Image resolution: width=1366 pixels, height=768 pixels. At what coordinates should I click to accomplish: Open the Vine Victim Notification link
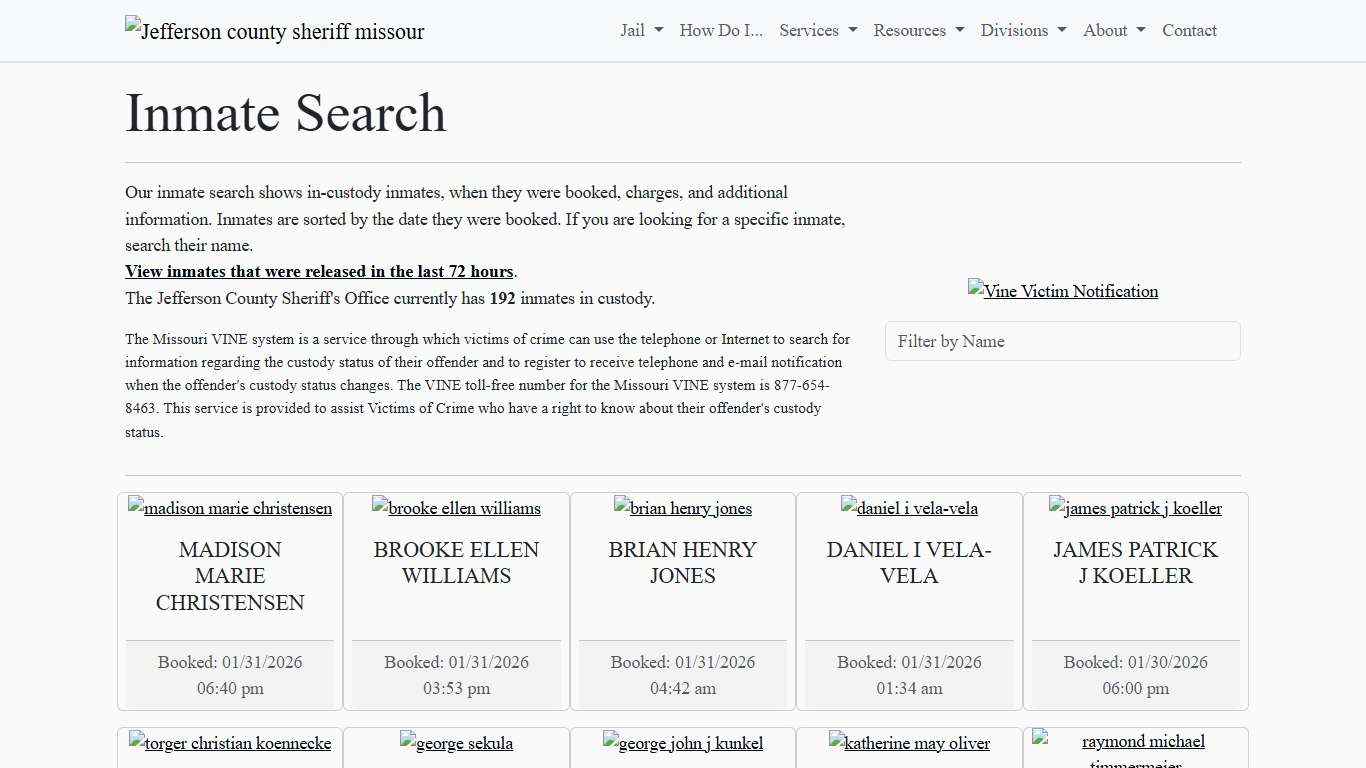(x=1062, y=291)
